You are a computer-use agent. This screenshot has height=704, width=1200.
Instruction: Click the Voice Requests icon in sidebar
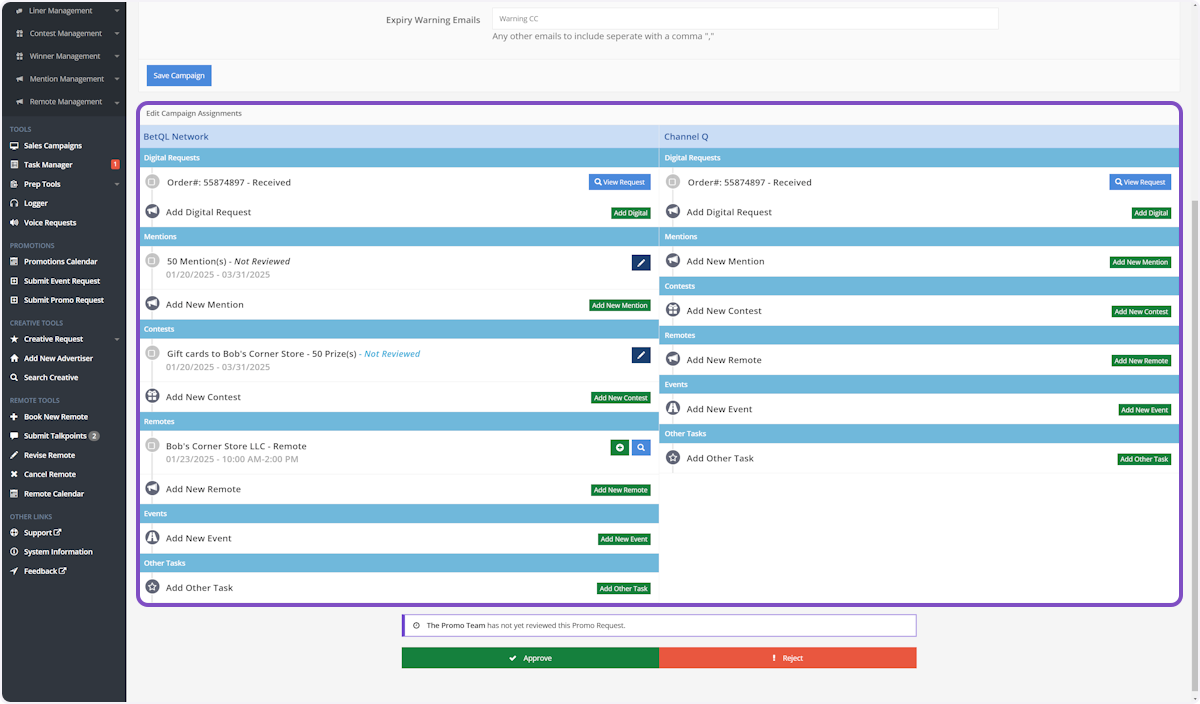pos(14,223)
